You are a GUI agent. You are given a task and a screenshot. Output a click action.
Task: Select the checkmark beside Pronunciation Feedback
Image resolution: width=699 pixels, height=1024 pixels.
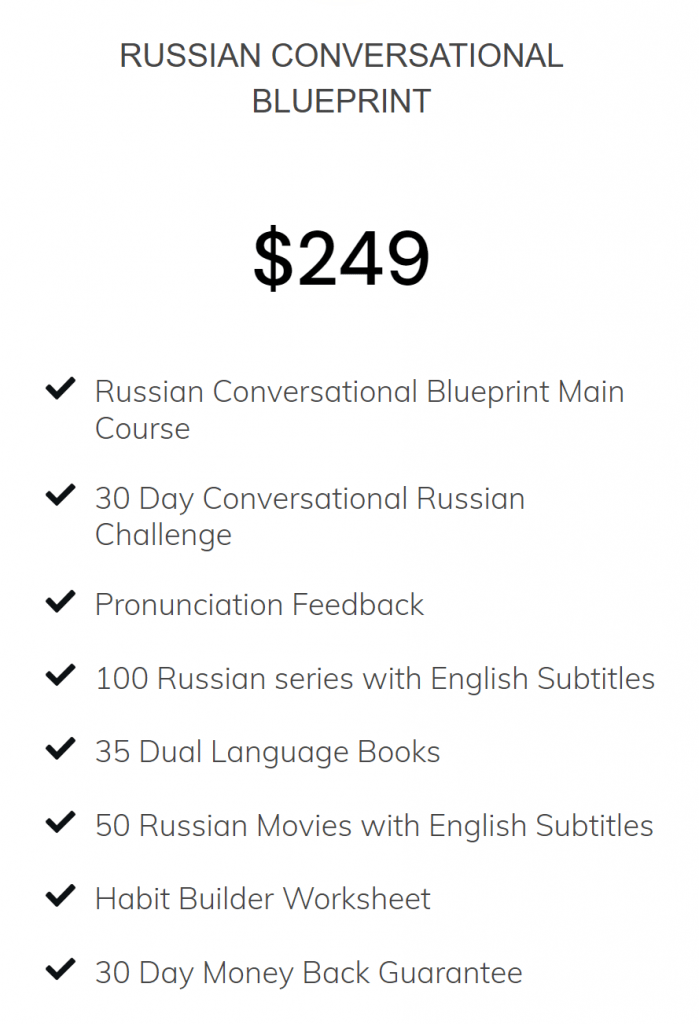pyautogui.click(x=60, y=602)
